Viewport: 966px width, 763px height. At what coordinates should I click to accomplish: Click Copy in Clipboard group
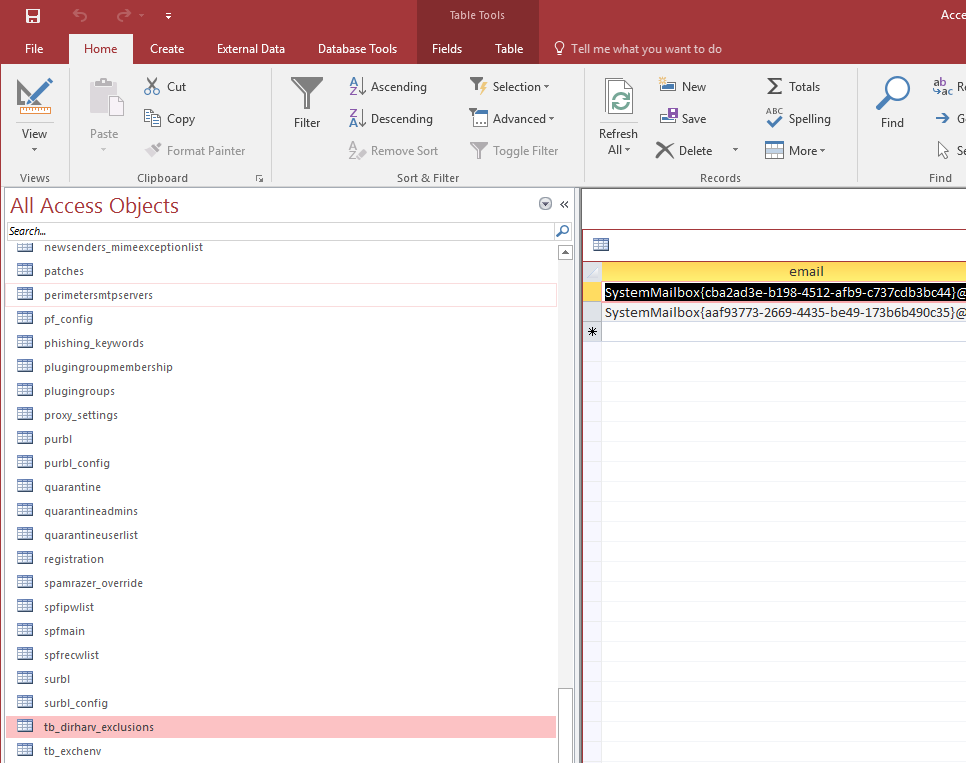pyautogui.click(x=169, y=119)
